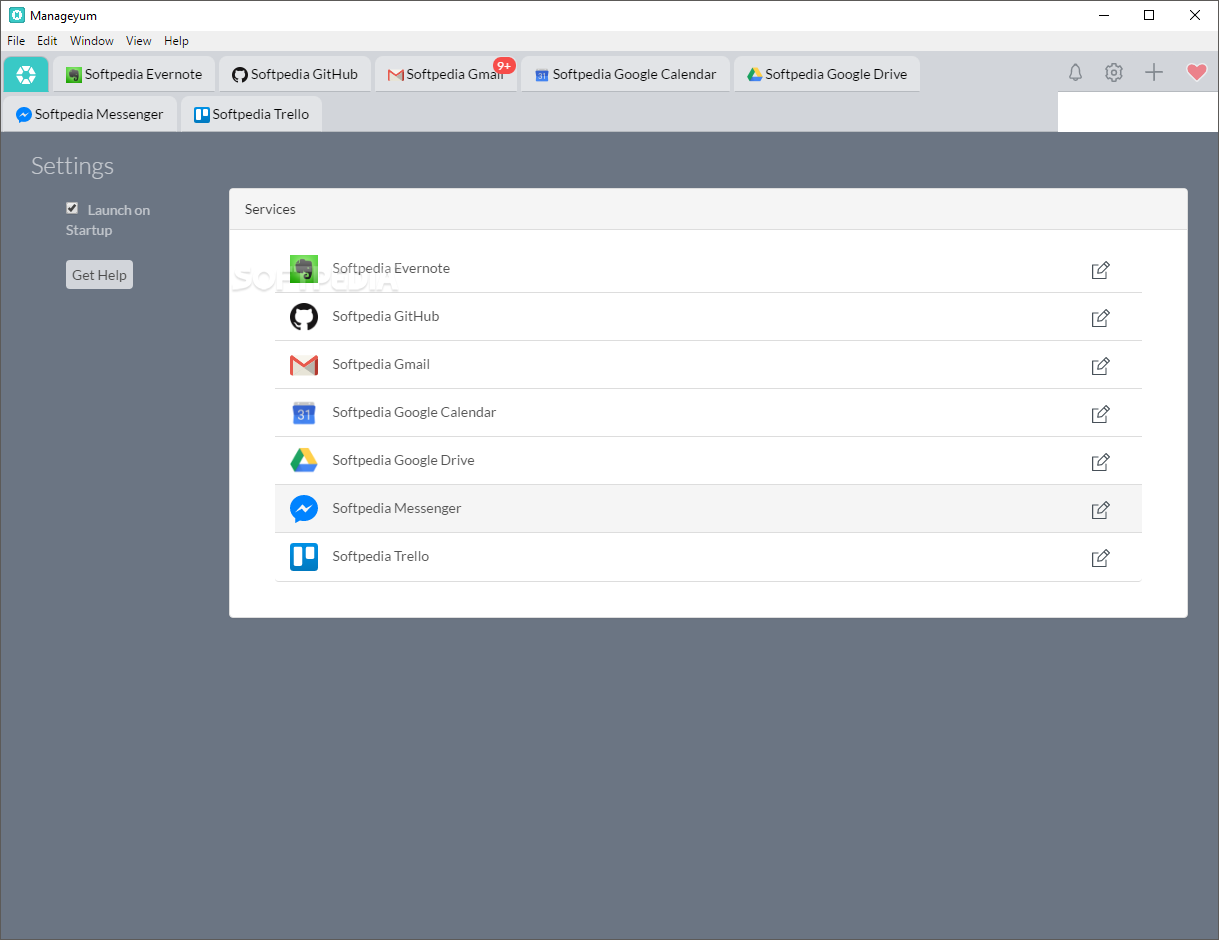Click the Evernote elephant icon in Services list
This screenshot has width=1219, height=940.
[304, 269]
